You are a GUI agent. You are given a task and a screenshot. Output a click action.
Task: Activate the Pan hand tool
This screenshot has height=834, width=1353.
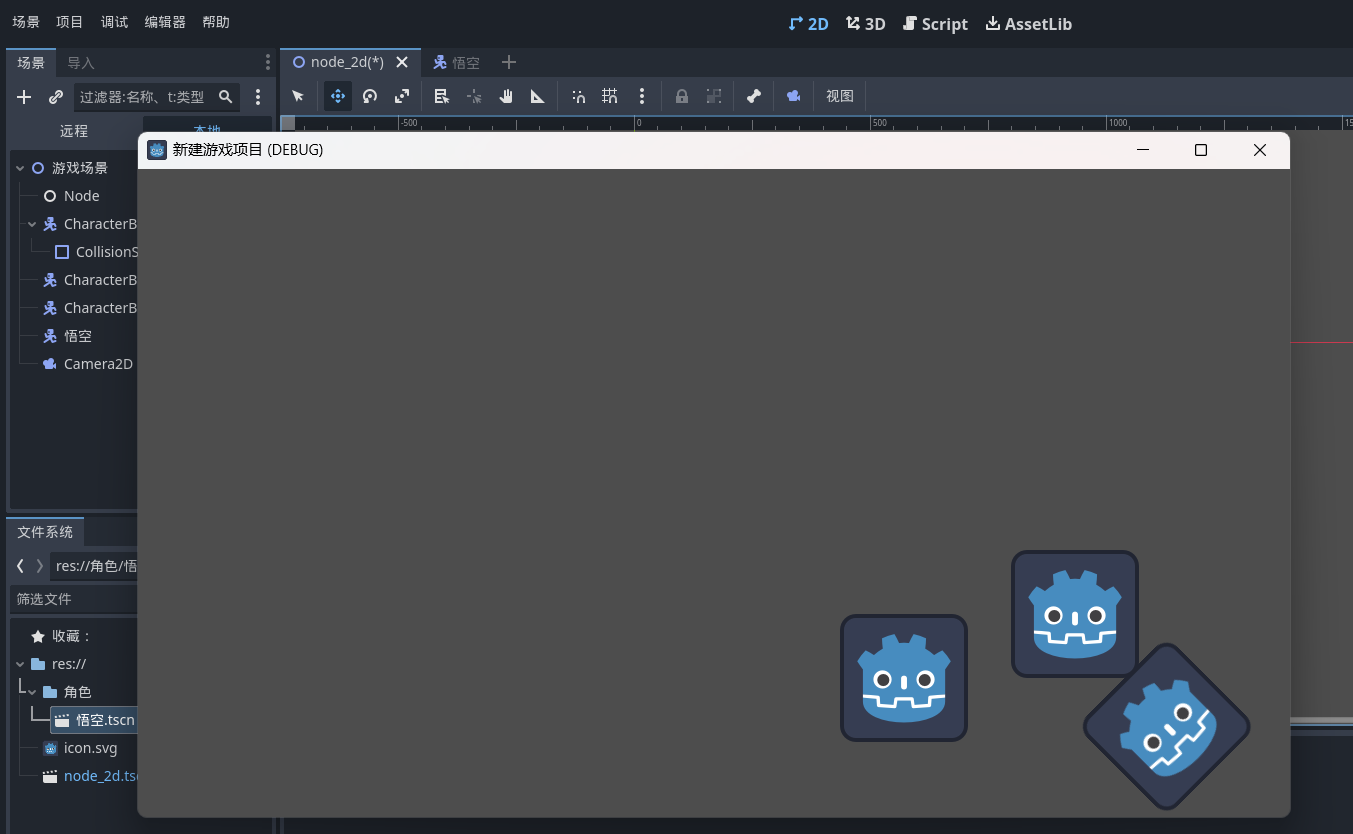click(506, 96)
